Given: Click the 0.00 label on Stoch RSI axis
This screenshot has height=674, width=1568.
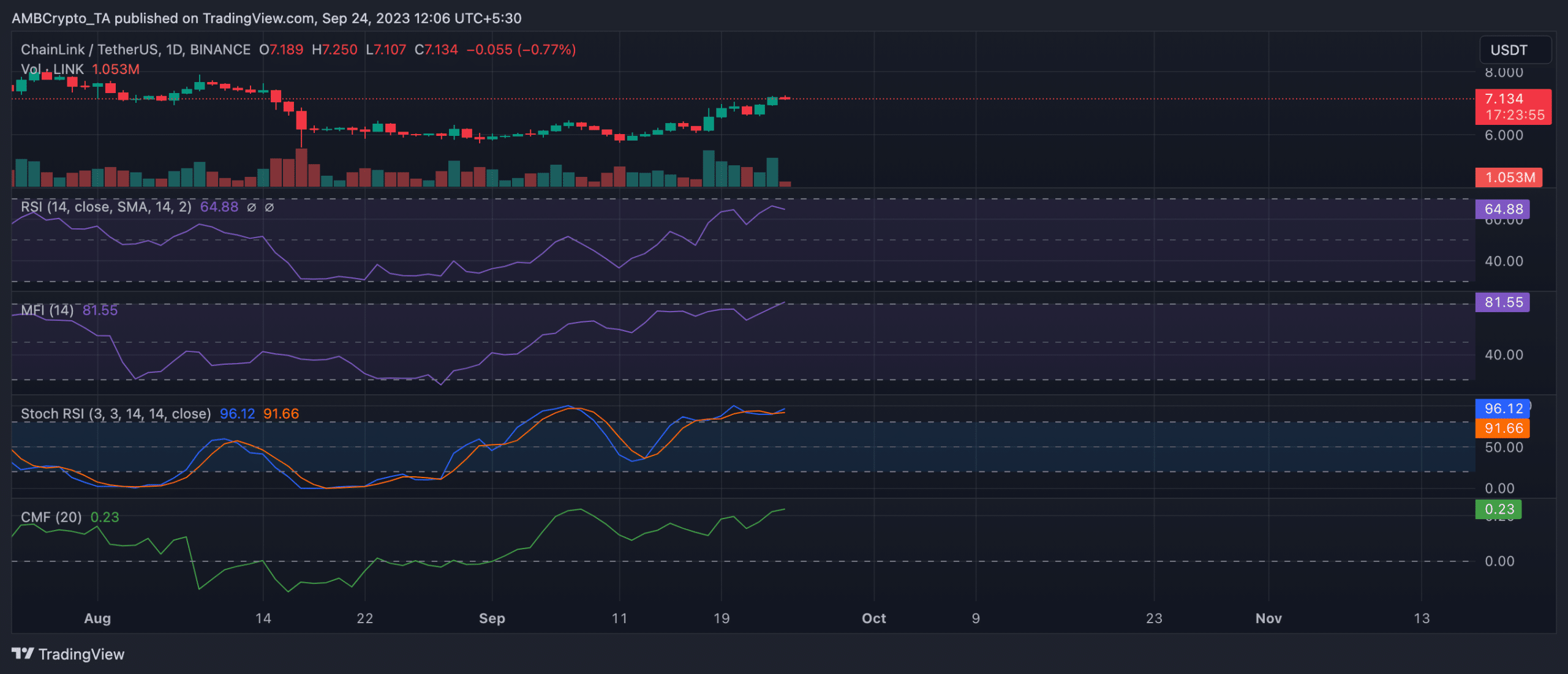Looking at the screenshot, I should pyautogui.click(x=1499, y=489).
